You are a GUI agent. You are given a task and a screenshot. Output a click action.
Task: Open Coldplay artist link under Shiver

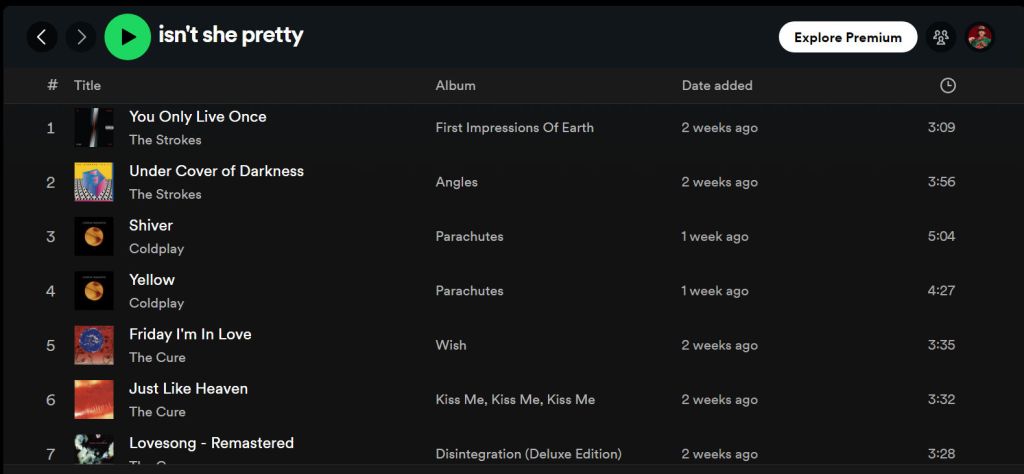coord(156,249)
